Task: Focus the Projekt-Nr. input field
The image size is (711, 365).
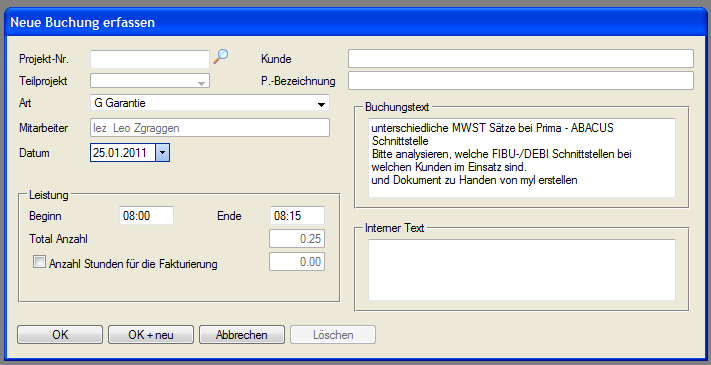Action: (x=150, y=59)
